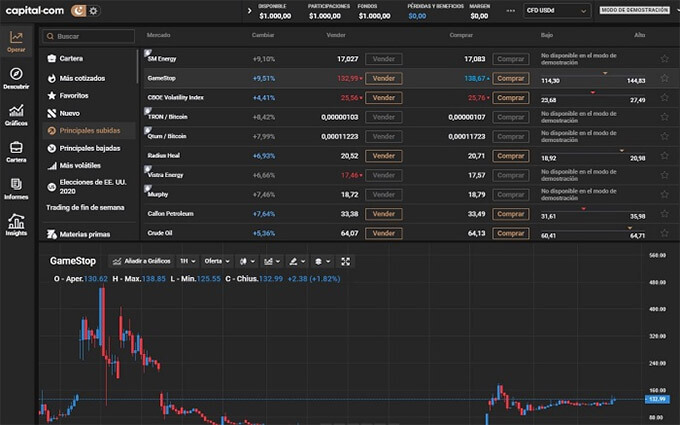Open the chart layers dropdown
The width and height of the screenshot is (680, 425).
click(322, 261)
